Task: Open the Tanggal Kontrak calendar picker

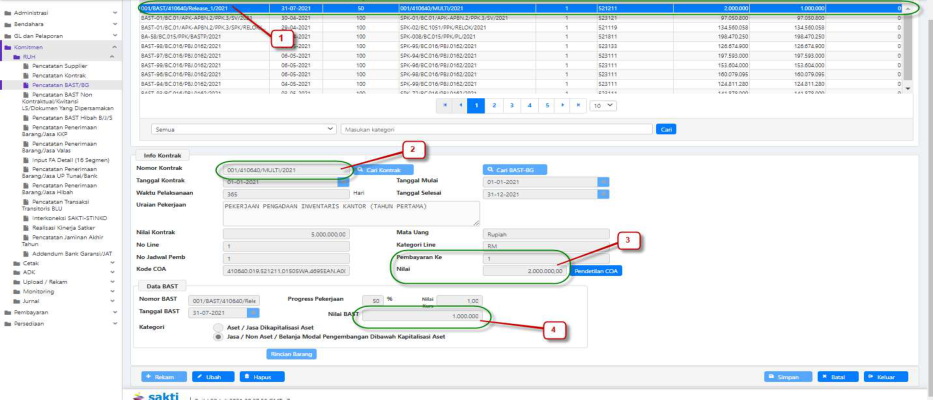Action: pyautogui.click(x=341, y=181)
